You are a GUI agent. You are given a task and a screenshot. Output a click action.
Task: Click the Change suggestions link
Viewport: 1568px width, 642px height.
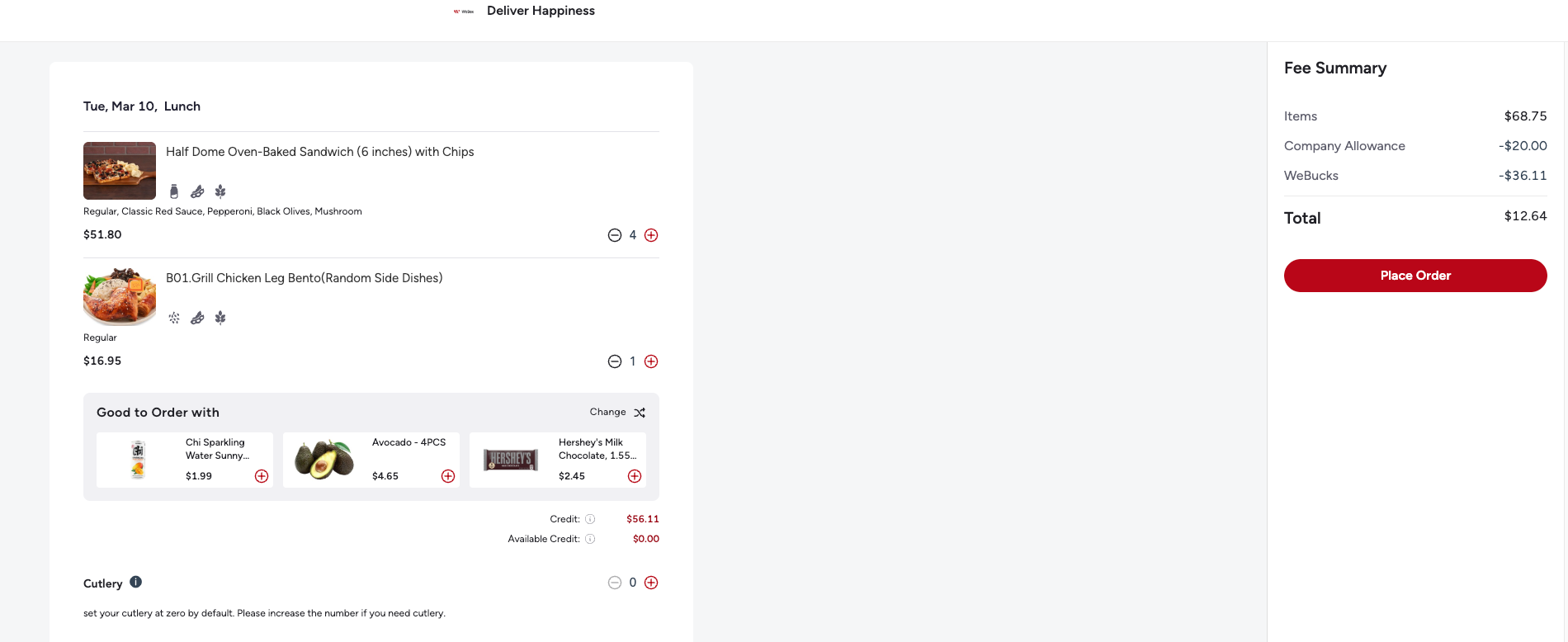pos(607,412)
